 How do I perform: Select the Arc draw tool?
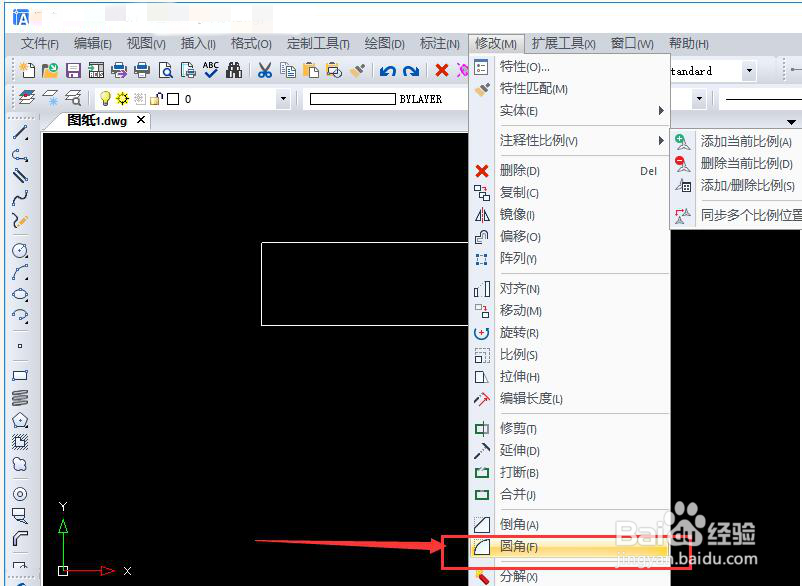pos(20,273)
